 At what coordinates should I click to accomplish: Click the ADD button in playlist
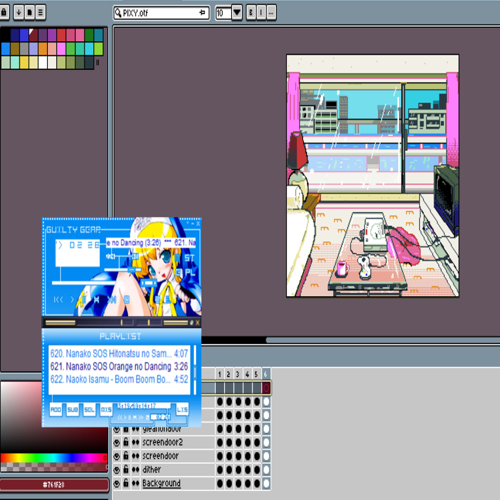[56, 409]
